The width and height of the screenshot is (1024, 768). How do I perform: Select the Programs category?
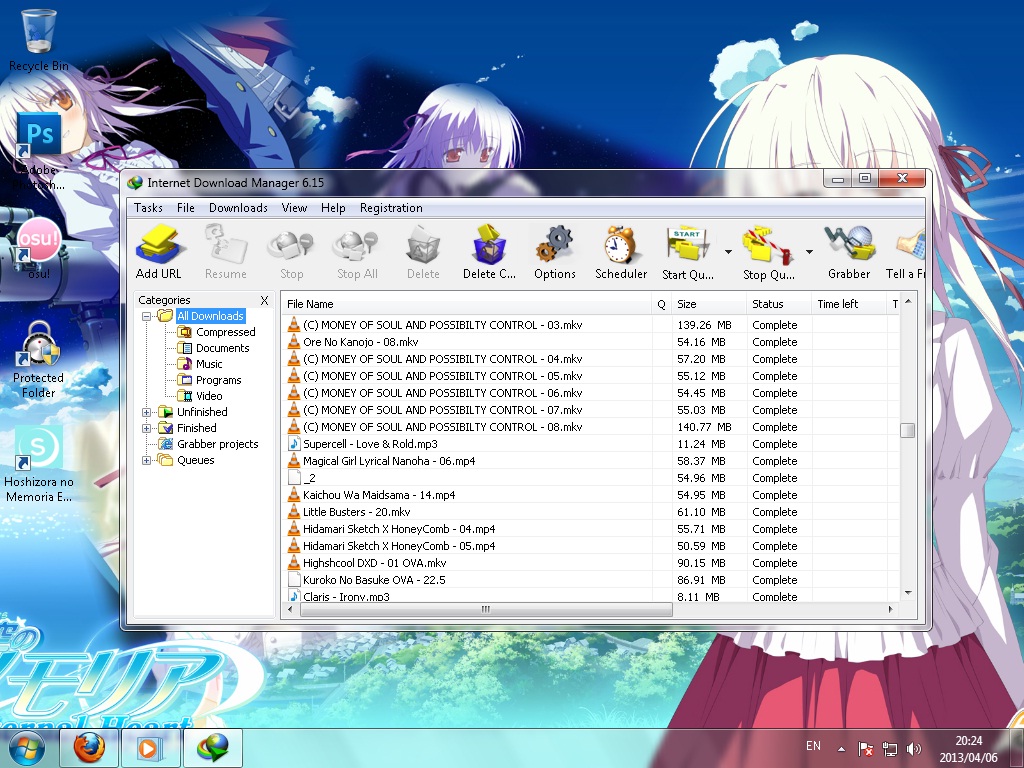(x=218, y=380)
